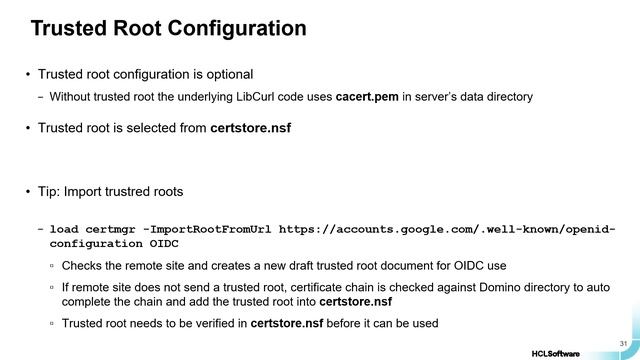Click "certstore.nsf" following "add the trusted root into"
This screenshot has height=360, width=640.
(356, 302)
